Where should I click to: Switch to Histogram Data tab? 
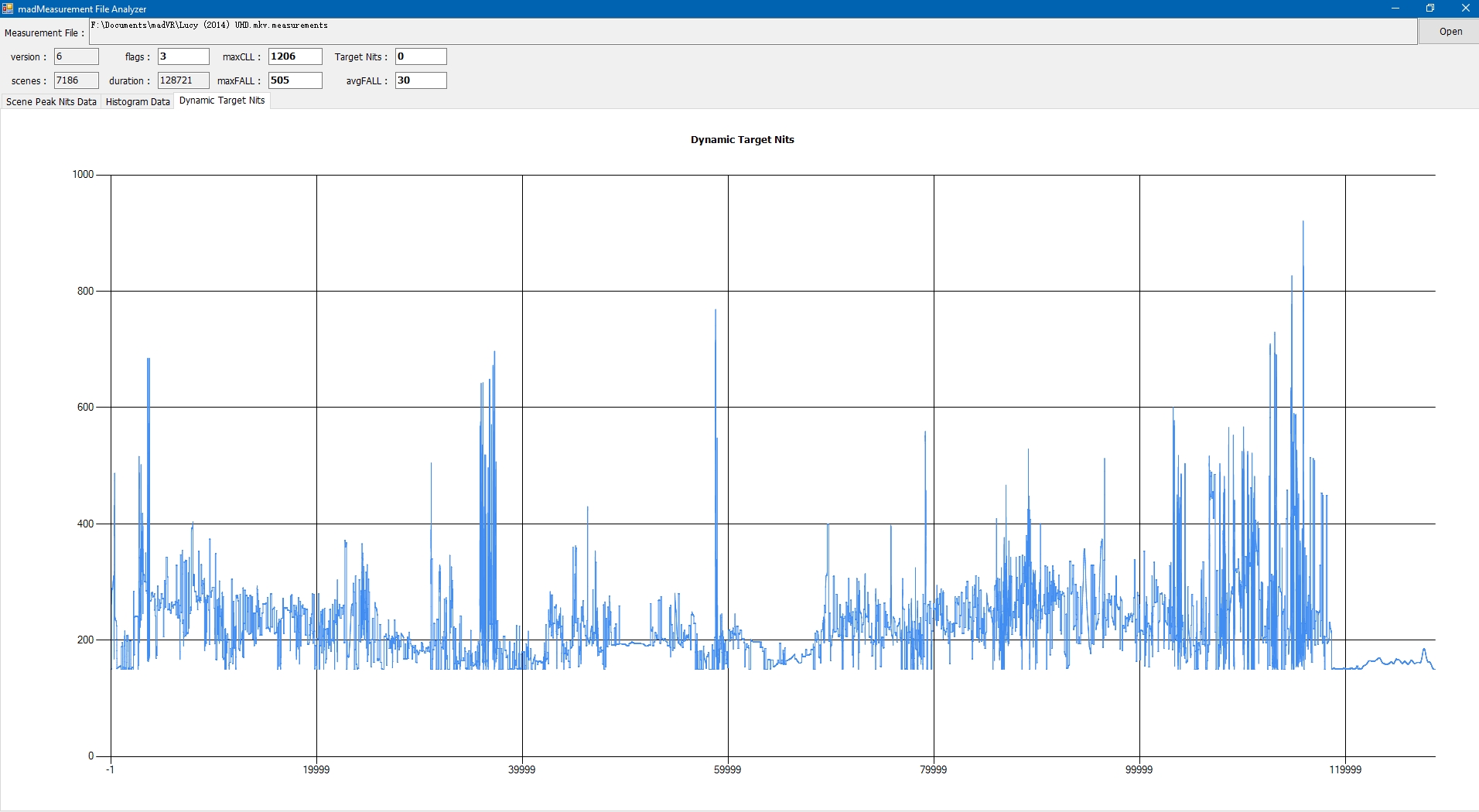138,101
